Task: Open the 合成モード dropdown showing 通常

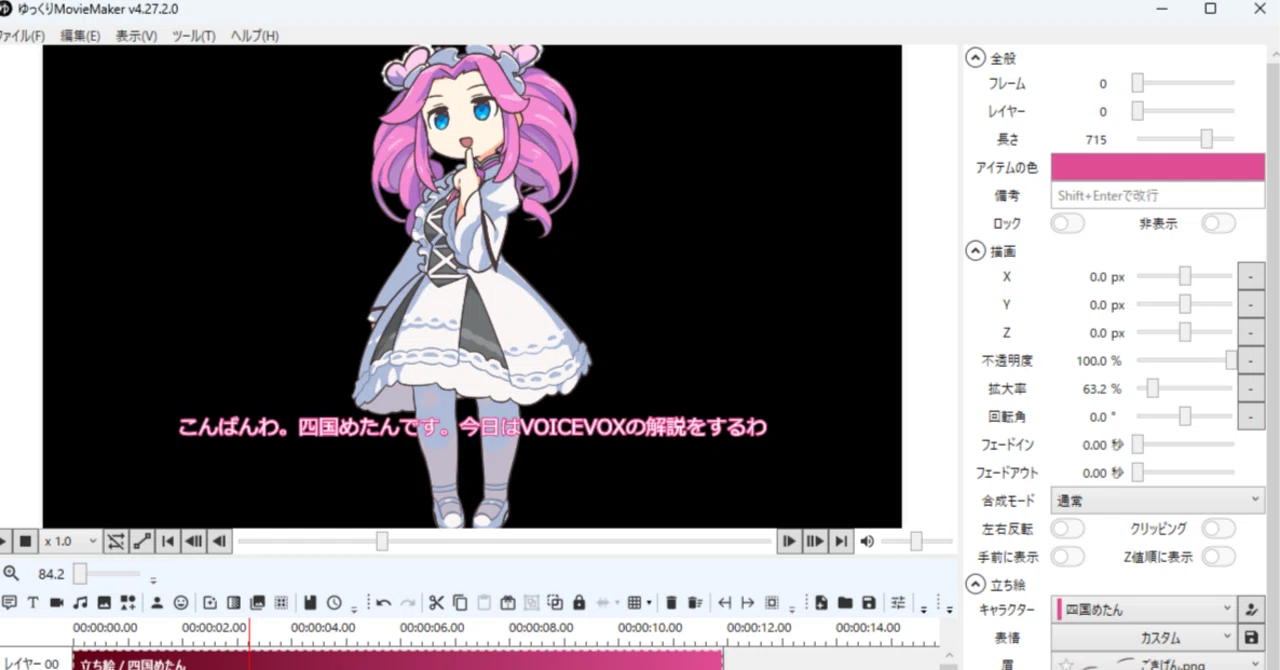Action: tap(1157, 500)
